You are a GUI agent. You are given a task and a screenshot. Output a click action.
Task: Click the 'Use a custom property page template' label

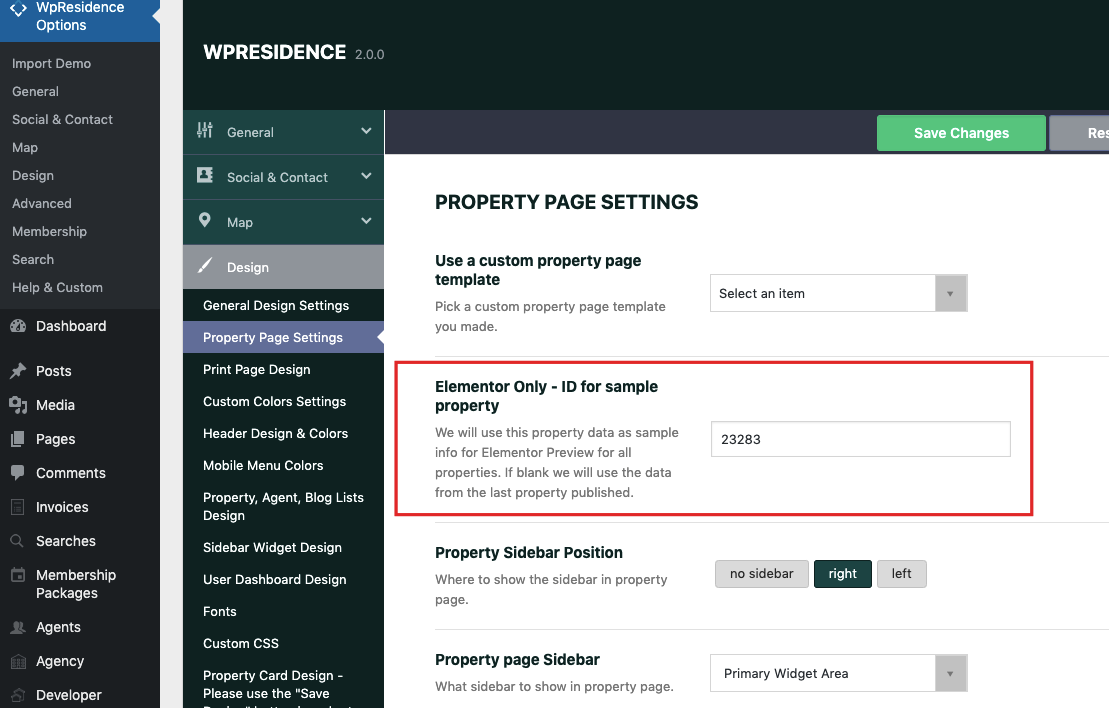538,270
